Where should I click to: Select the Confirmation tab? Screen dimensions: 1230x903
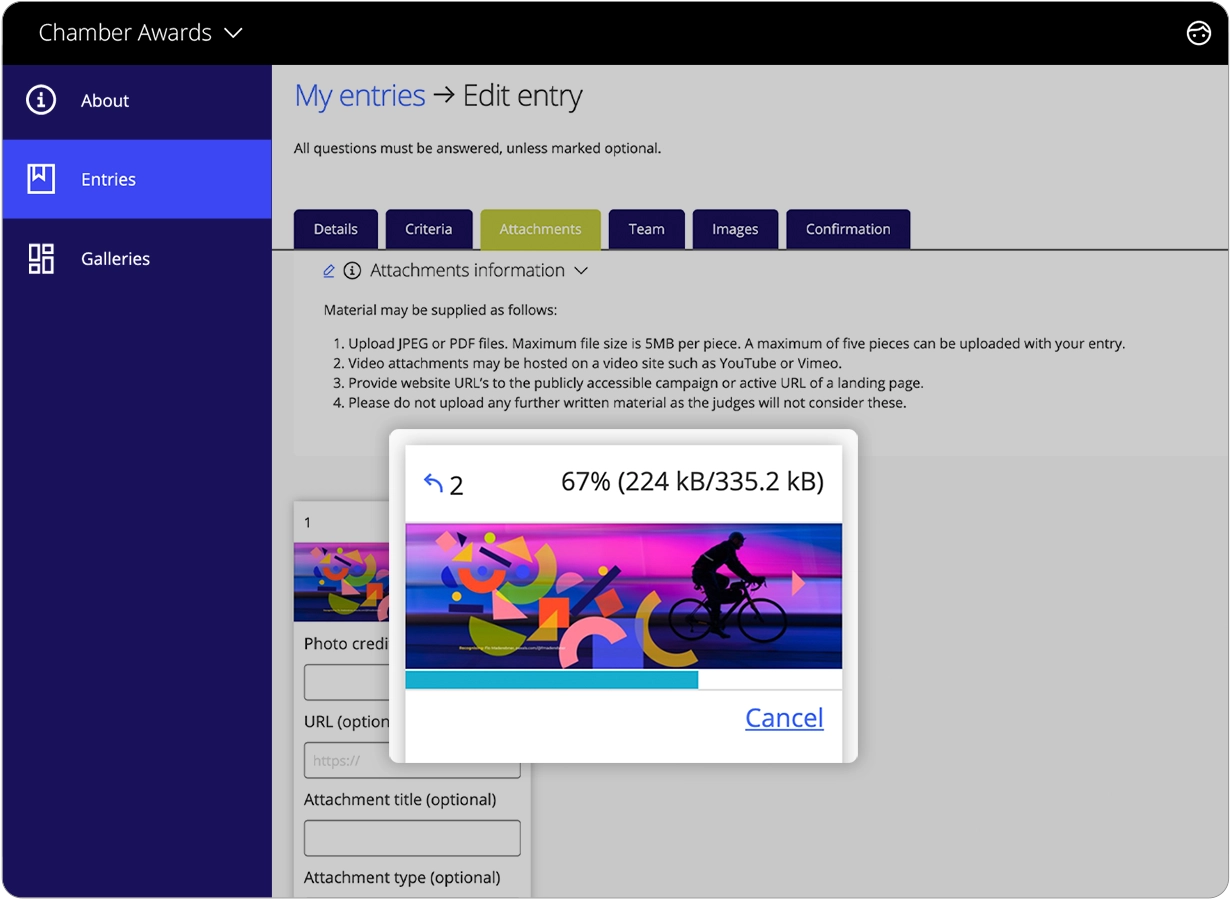point(848,229)
